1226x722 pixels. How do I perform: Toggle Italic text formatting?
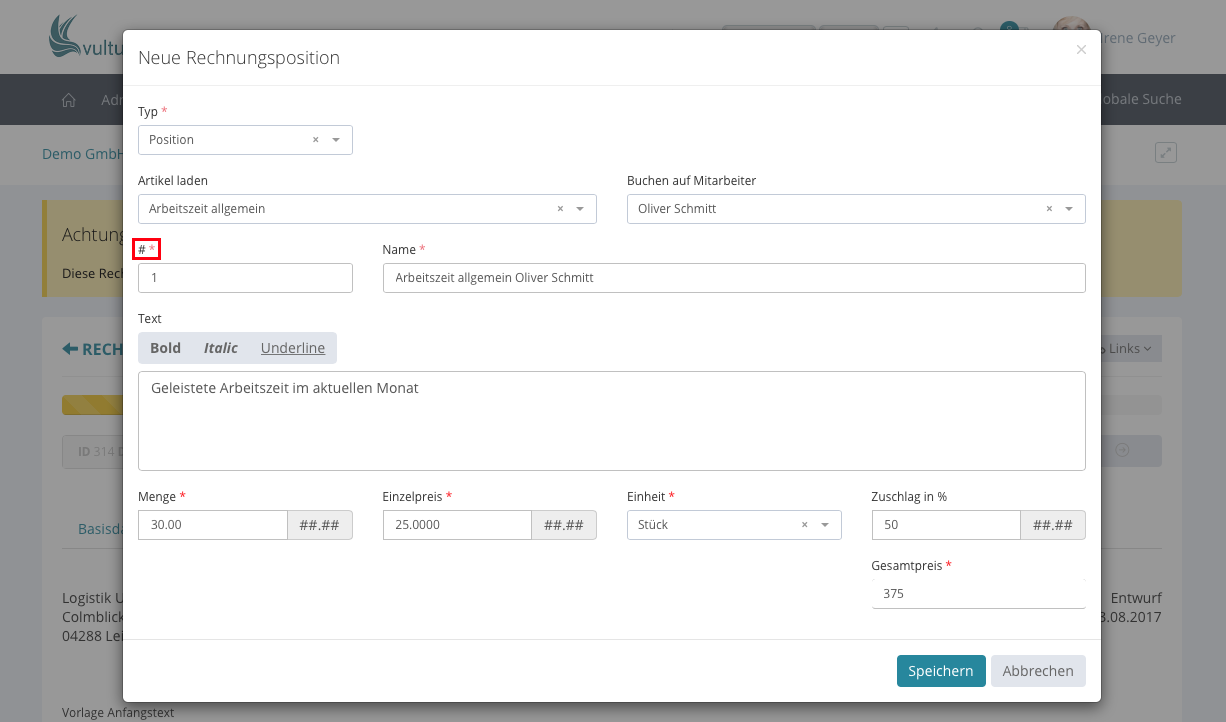click(221, 348)
